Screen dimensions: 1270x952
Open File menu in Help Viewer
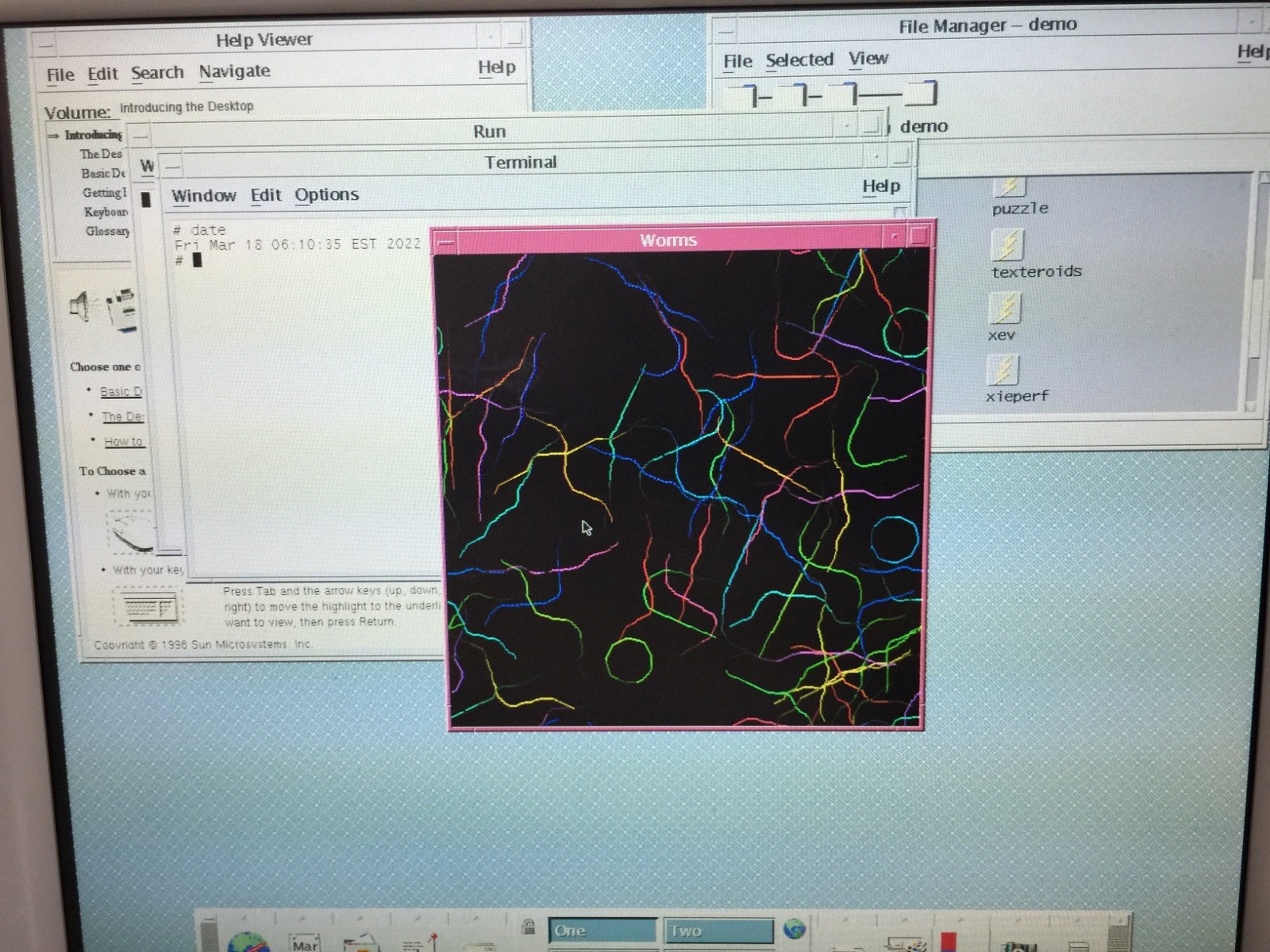coord(60,75)
